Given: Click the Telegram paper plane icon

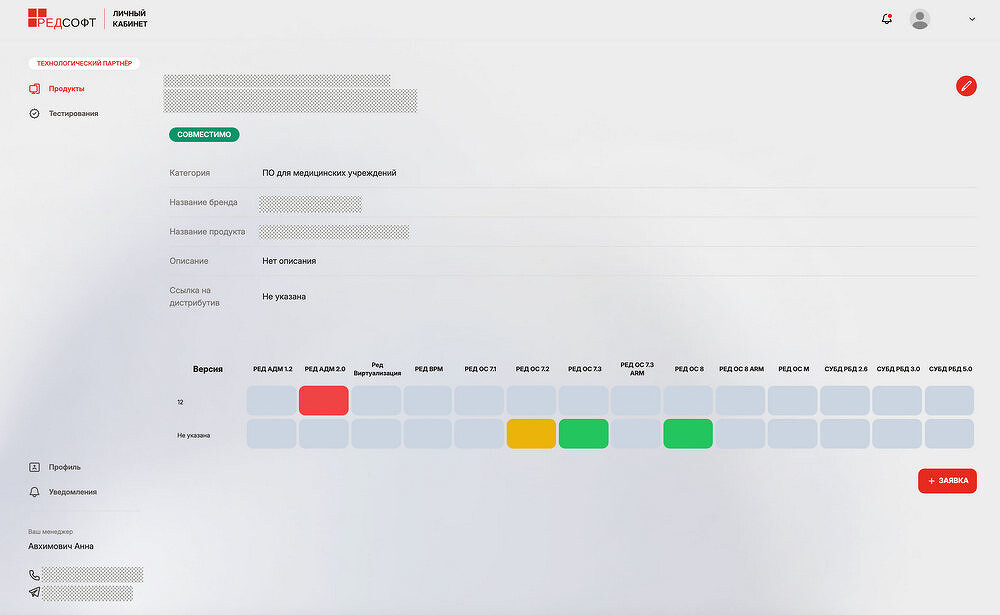Looking at the screenshot, I should pyautogui.click(x=35, y=592).
